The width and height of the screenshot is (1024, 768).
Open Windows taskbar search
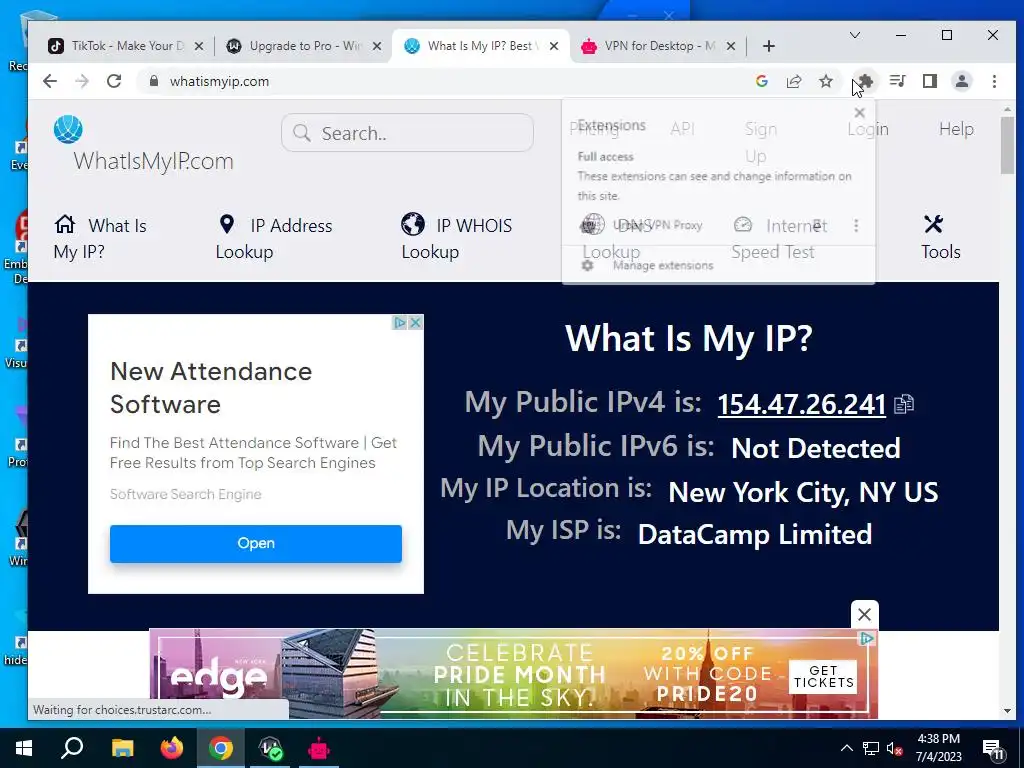pyautogui.click(x=72, y=748)
